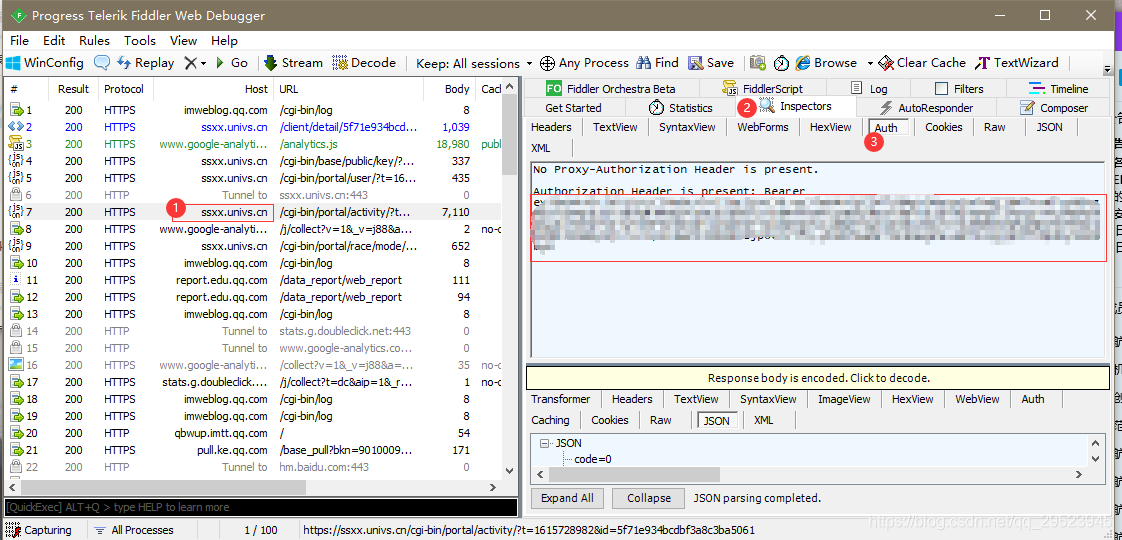Click the stopwatch timer icon in the toolbar

tap(781, 63)
